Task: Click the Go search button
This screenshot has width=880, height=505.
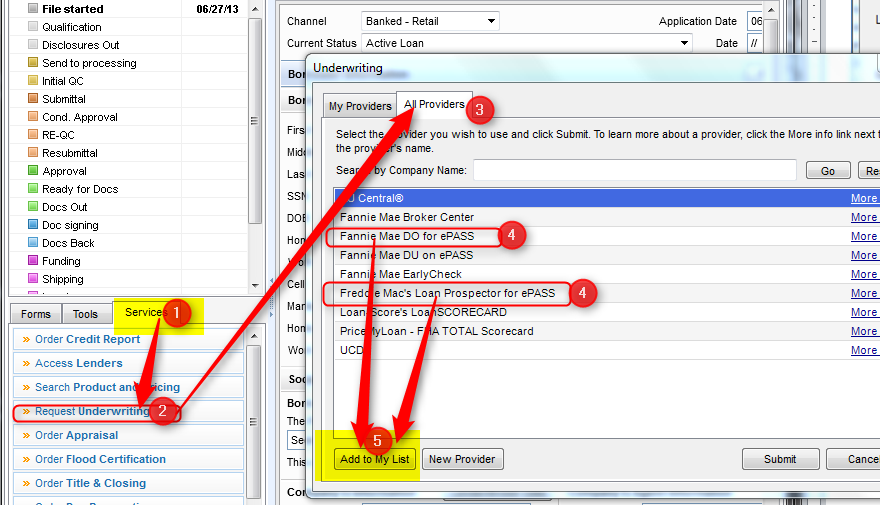Action: coord(828,171)
